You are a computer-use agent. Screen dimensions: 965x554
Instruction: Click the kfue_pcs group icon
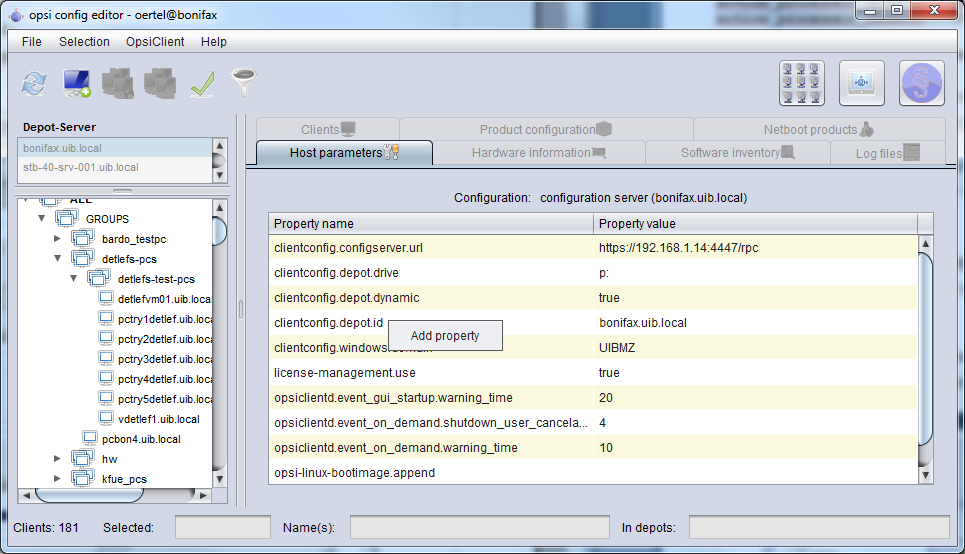(x=82, y=478)
